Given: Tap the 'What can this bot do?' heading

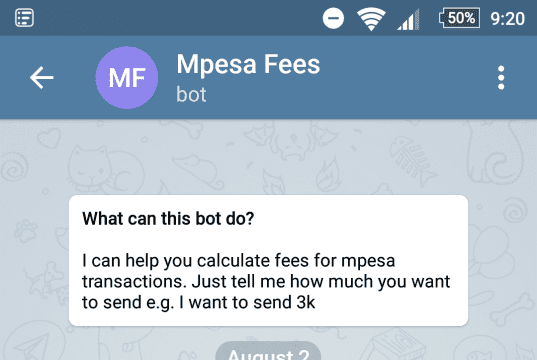Looking at the screenshot, I should [x=168, y=219].
